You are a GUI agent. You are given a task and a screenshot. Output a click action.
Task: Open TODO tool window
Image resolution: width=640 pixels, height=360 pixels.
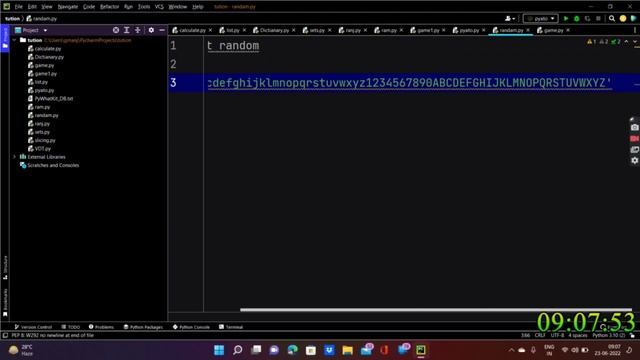(71, 327)
